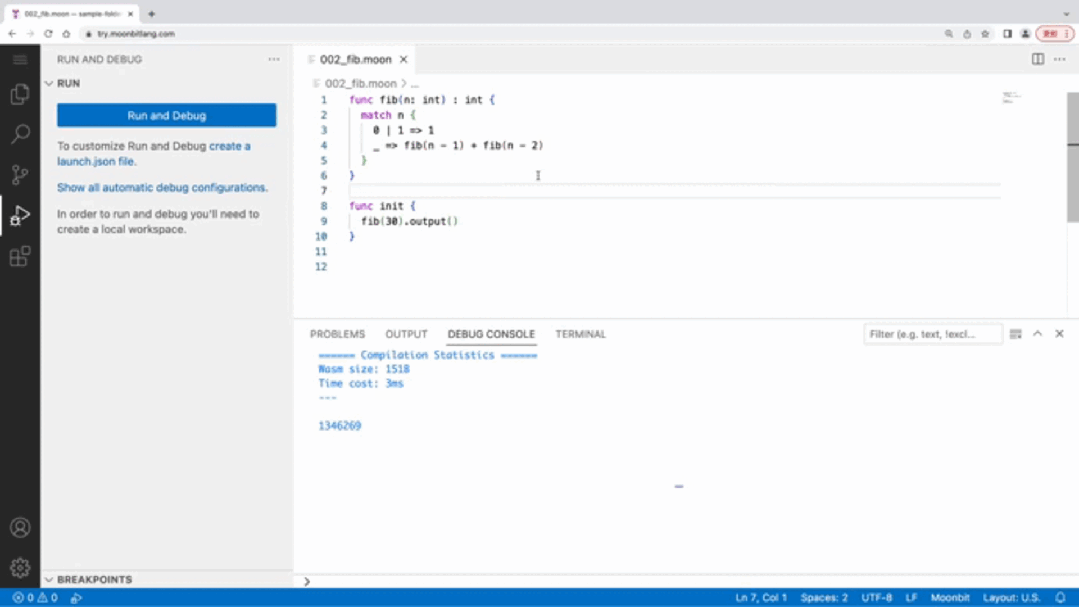1079x607 pixels.
Task: Open notifications bell in status bar
Action: click(x=1060, y=597)
